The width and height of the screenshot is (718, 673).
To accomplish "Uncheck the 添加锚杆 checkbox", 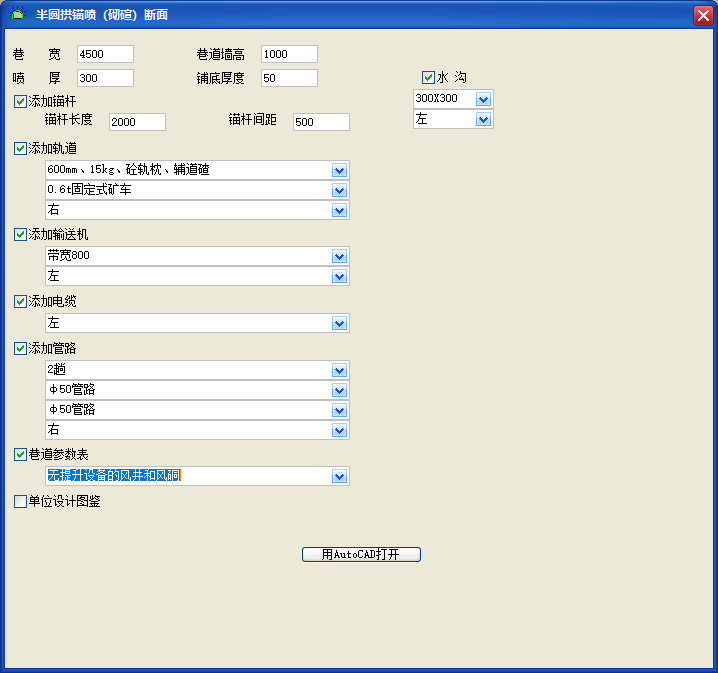I will pos(20,101).
